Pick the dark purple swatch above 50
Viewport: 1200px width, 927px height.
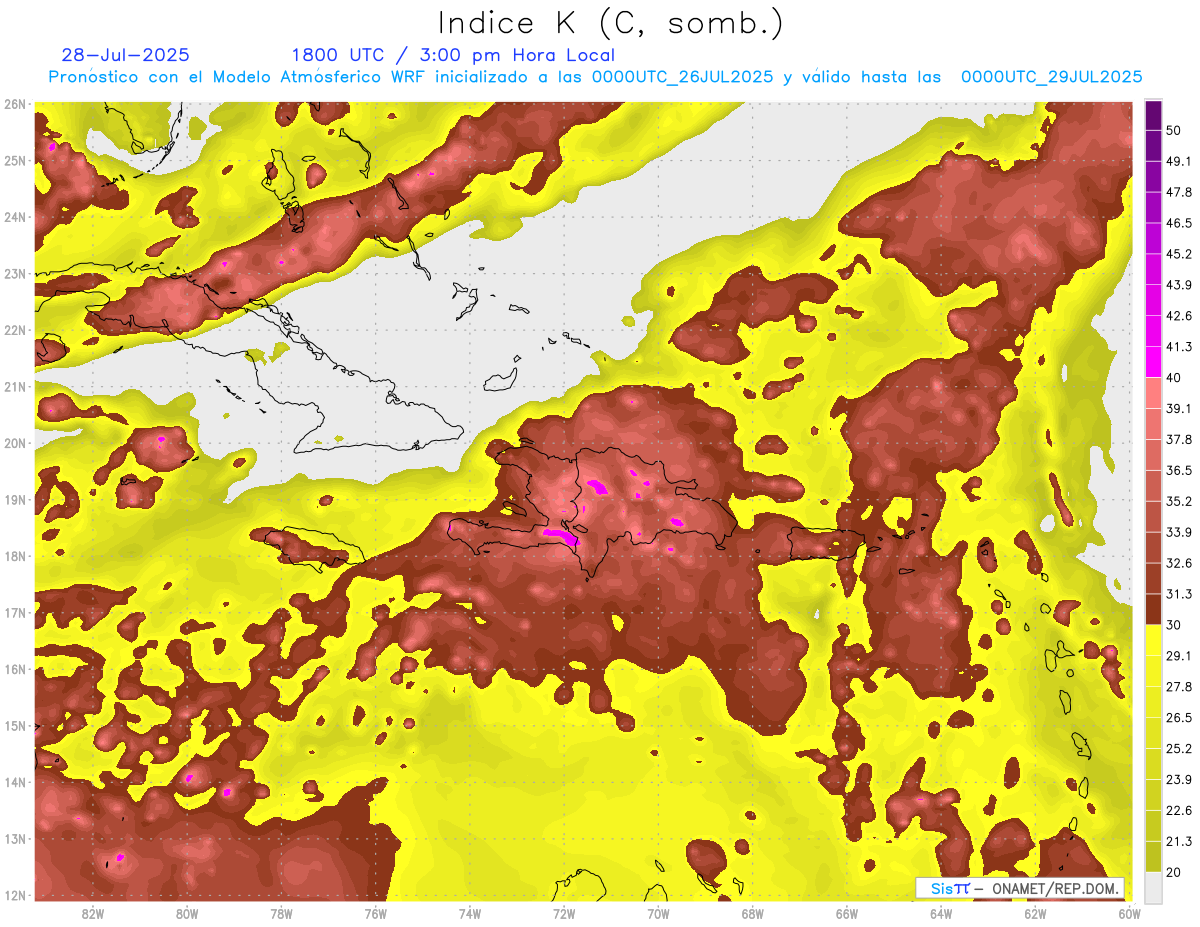1153,114
